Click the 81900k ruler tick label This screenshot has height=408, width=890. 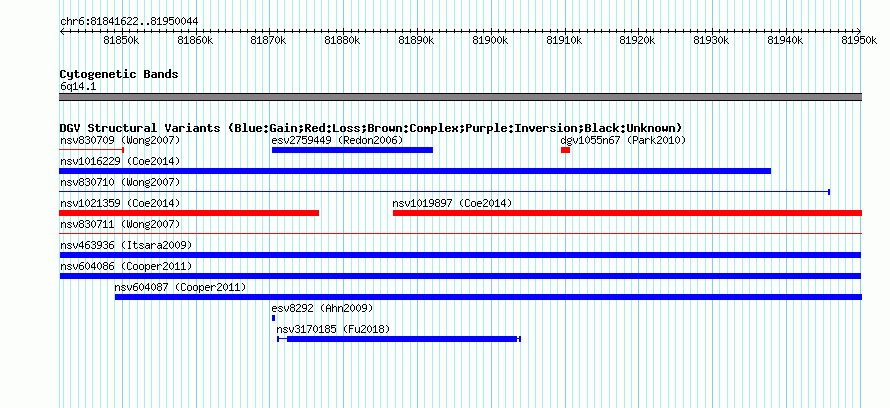[492, 40]
